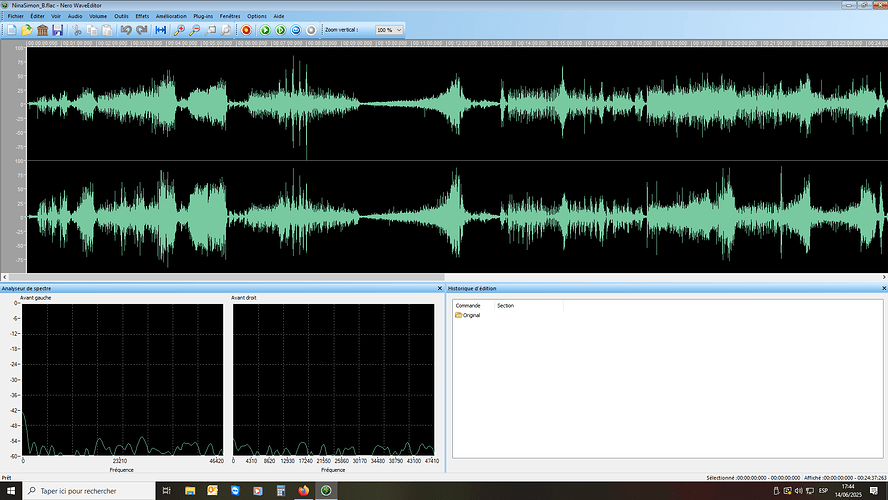Open the Fichier menu
Image resolution: width=888 pixels, height=500 pixels.
click(x=15, y=16)
